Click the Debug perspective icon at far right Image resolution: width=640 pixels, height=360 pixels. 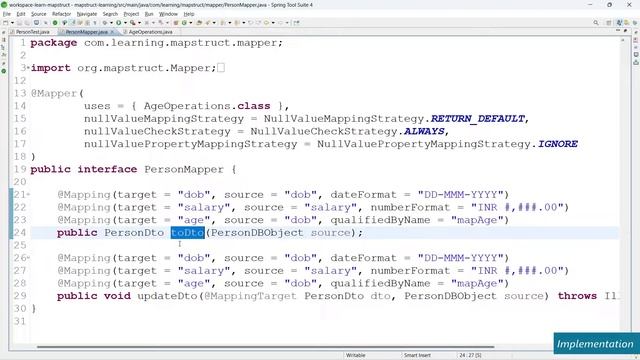click(x=635, y=23)
